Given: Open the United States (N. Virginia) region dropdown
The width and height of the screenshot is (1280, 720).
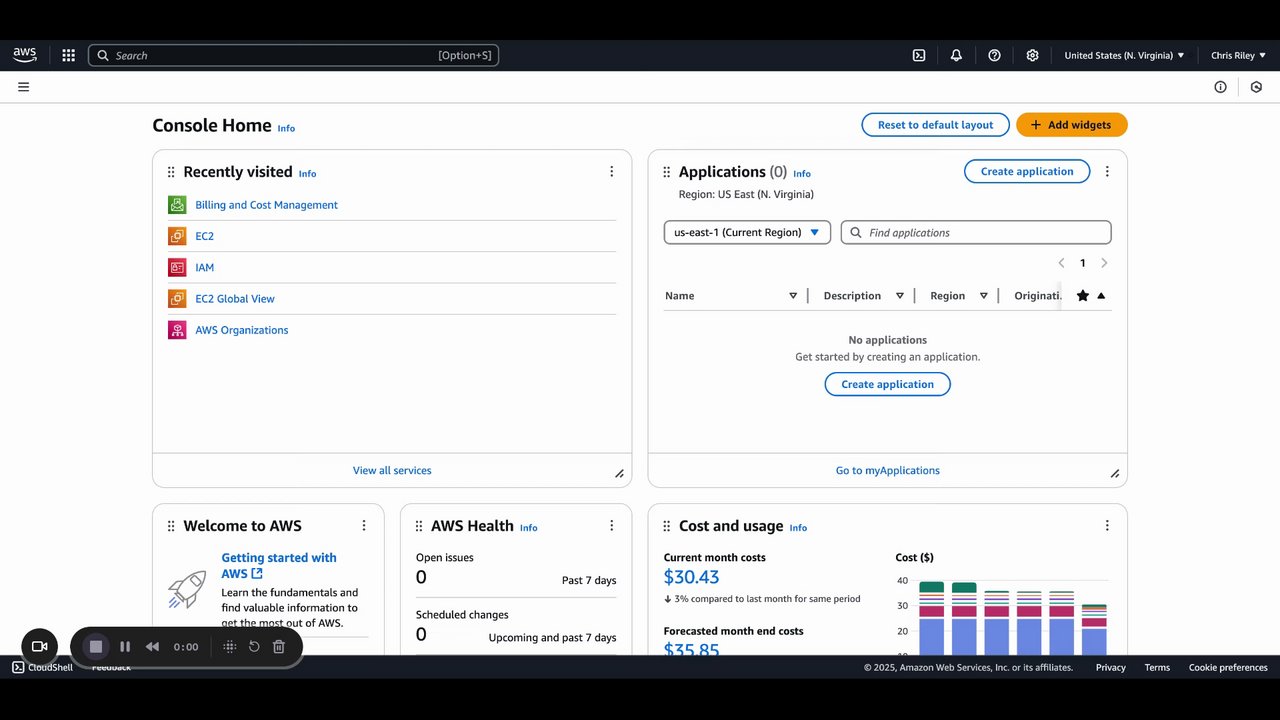Looking at the screenshot, I should (x=1124, y=56).
